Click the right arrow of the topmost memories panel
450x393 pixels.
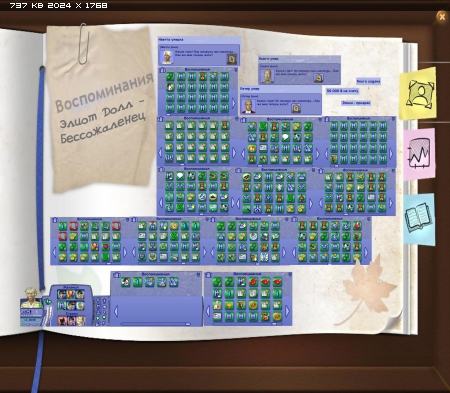tap(234, 102)
